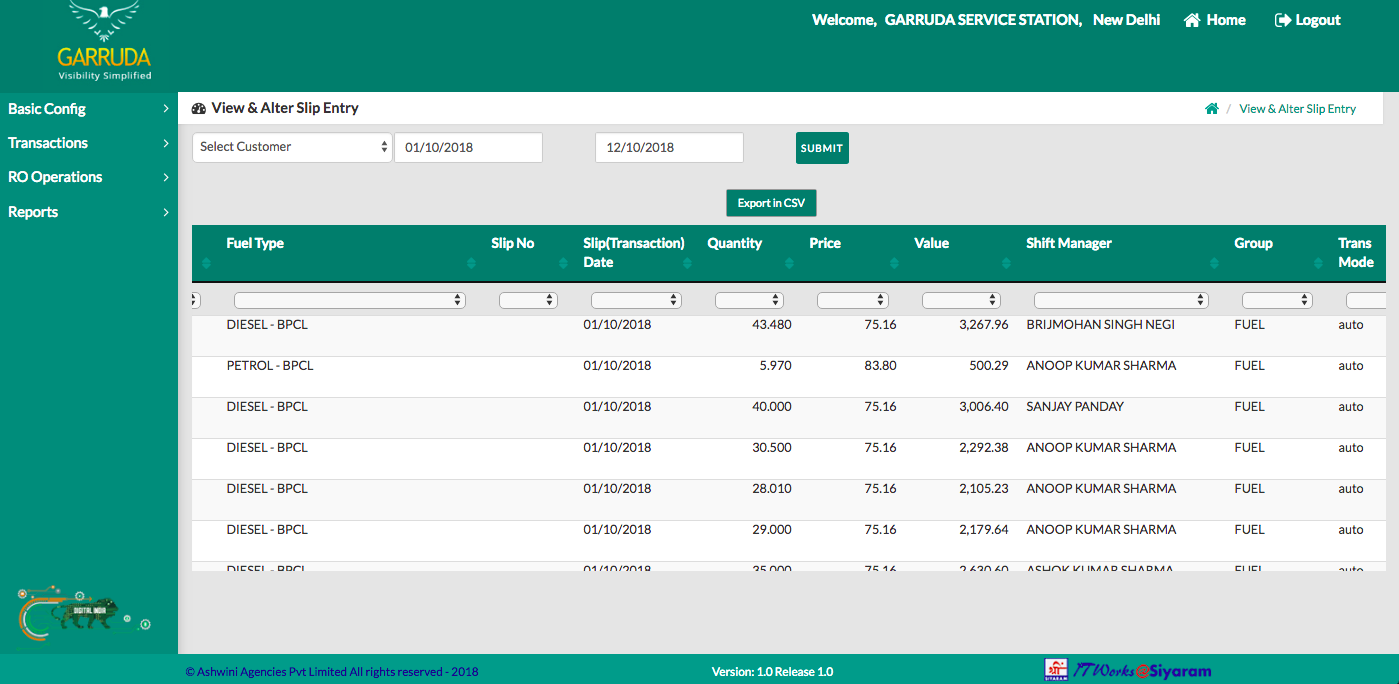Click the Digital India logo in sidebar
The image size is (1399, 684).
pyautogui.click(x=84, y=613)
